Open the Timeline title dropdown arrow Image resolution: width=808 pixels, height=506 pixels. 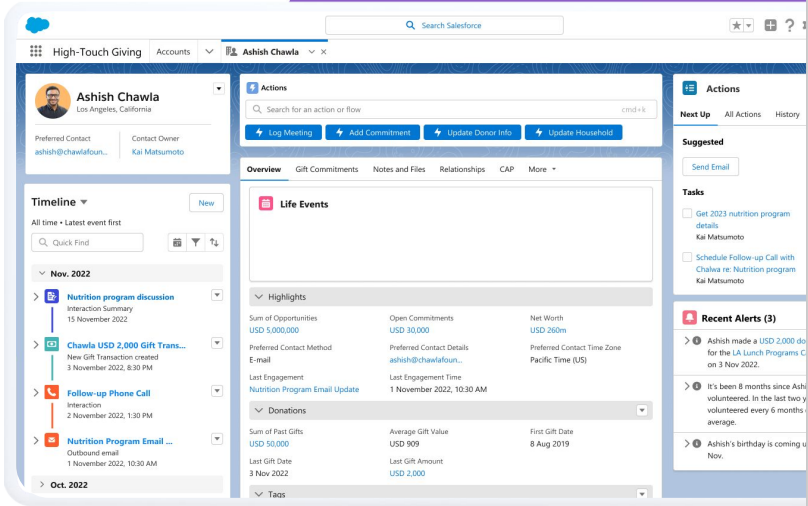(x=84, y=202)
